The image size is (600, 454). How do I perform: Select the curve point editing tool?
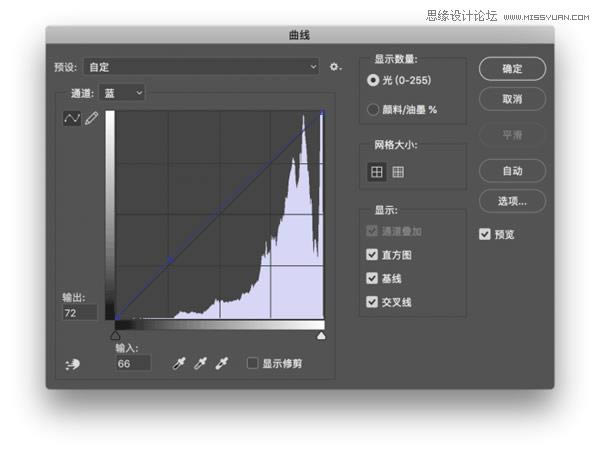(x=72, y=119)
